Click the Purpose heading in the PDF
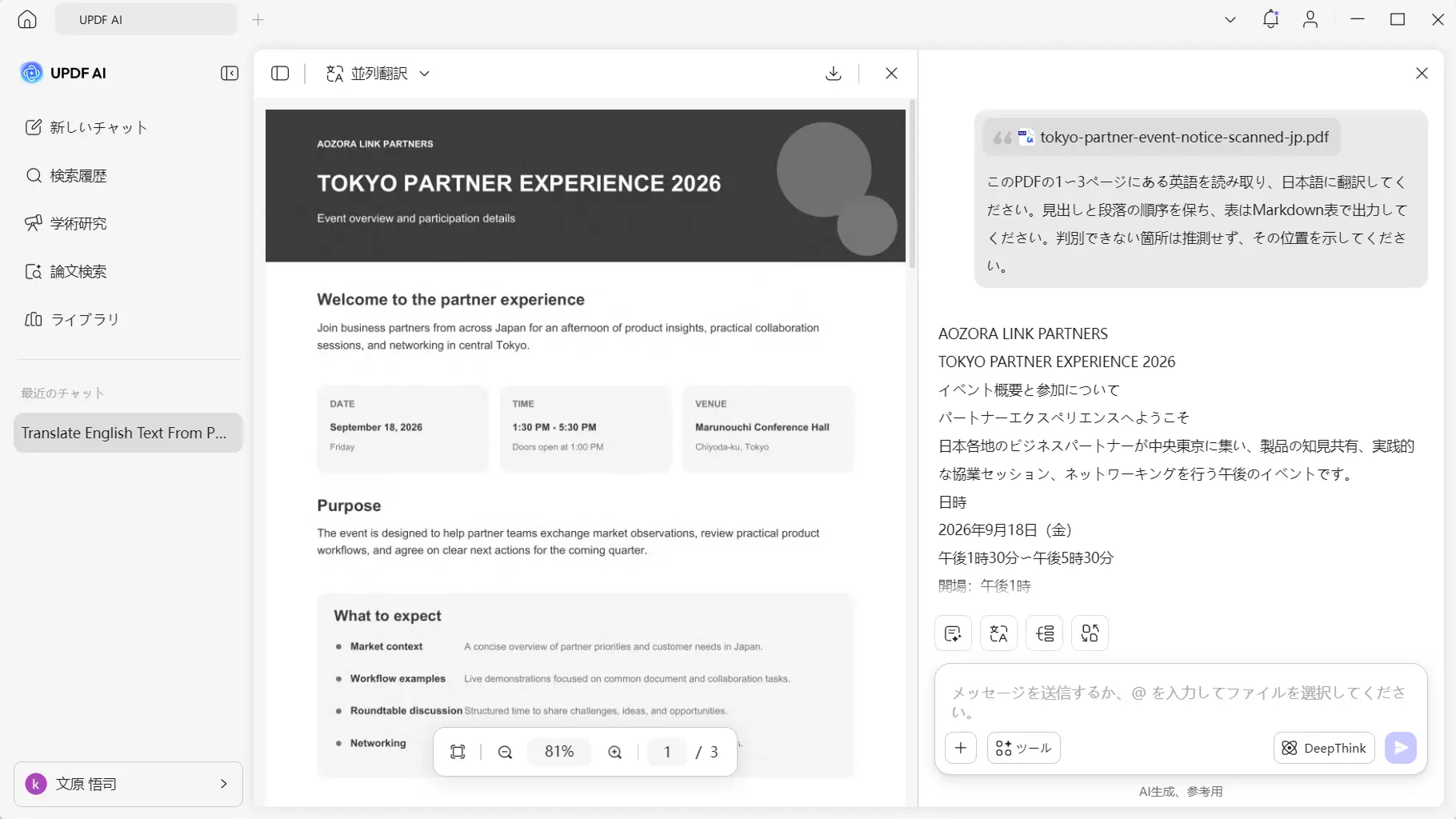Viewport: 1456px width, 819px height. pyautogui.click(x=349, y=505)
